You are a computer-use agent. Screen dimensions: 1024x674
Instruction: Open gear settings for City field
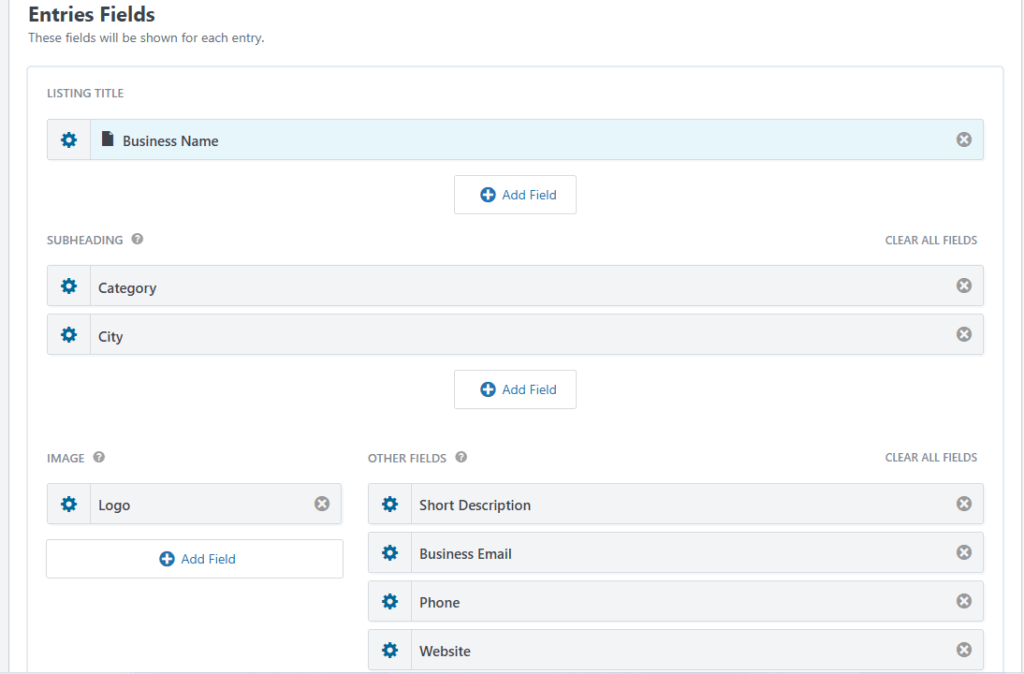coord(69,335)
